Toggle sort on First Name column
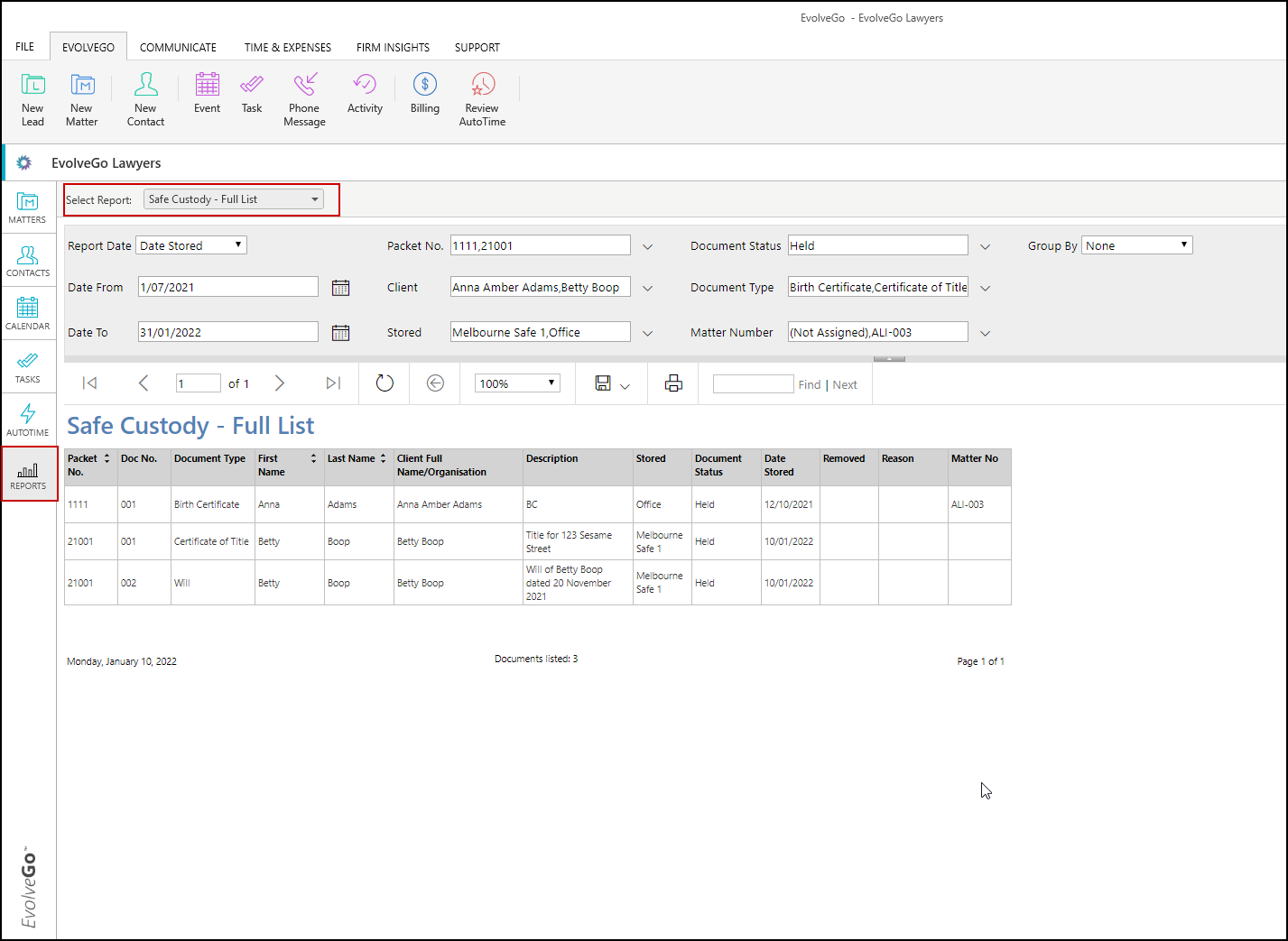Screen dimensions: 1288x941 (x=313, y=458)
